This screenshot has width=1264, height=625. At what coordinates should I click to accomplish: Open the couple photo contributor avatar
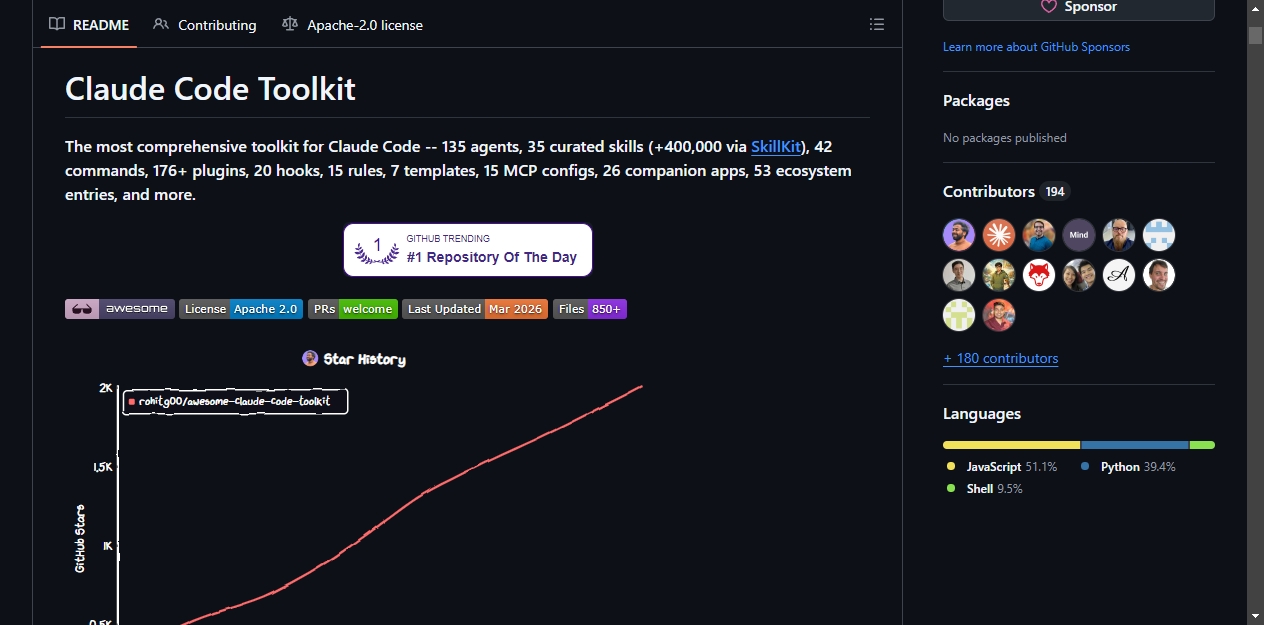(1079, 275)
